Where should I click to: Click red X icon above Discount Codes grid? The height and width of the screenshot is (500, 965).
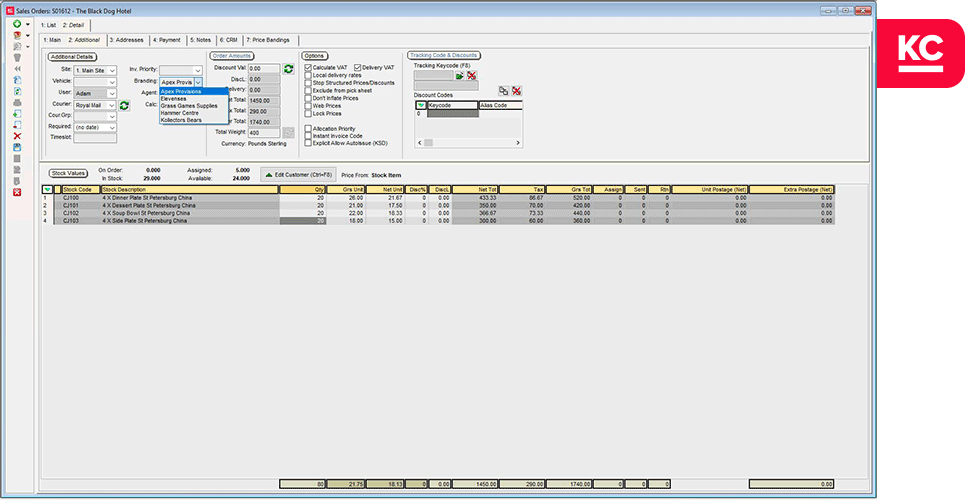tap(516, 91)
